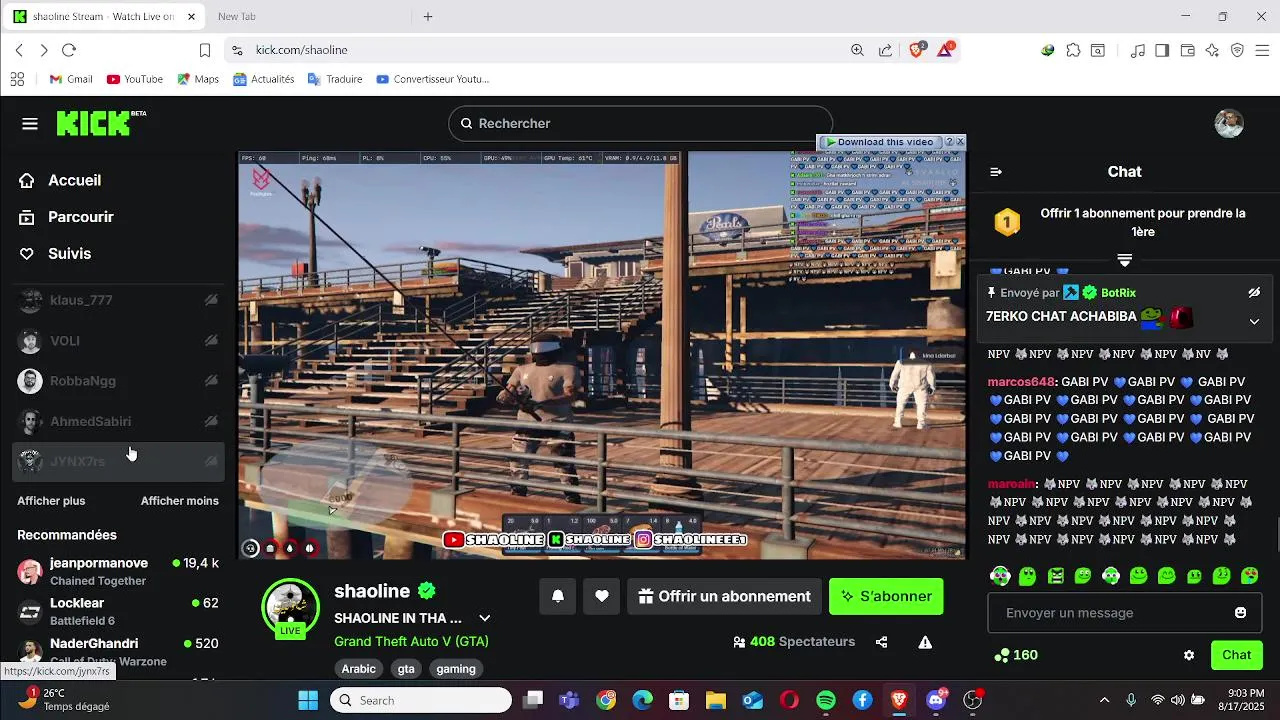Select the gaming tag
1280x720 pixels.
[x=456, y=669]
